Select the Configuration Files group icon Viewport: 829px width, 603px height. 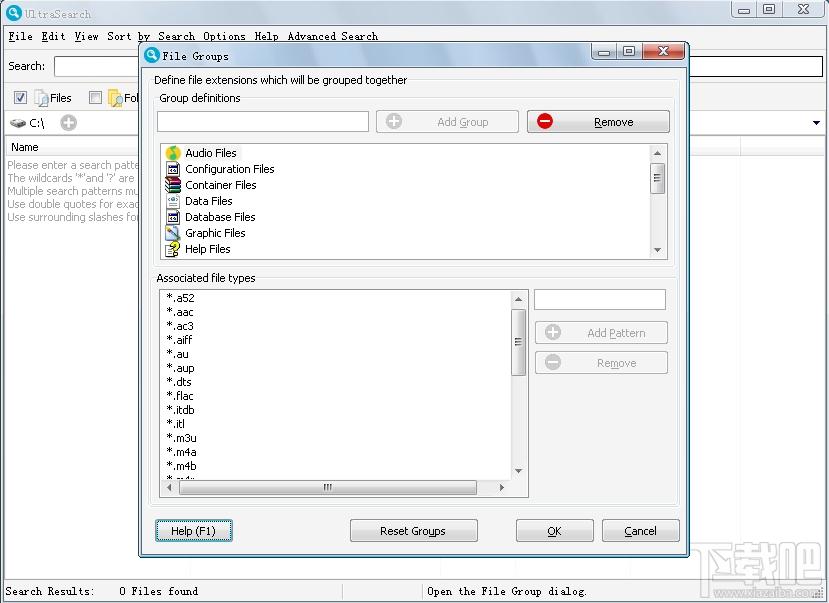point(173,169)
